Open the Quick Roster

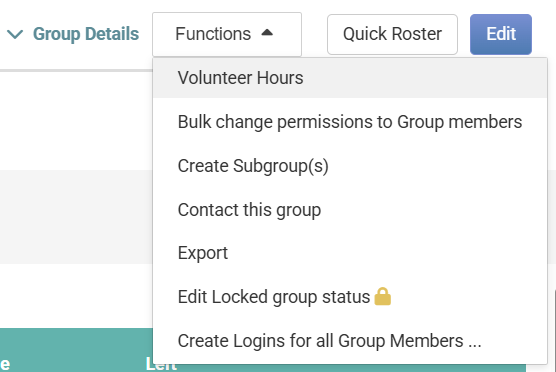click(x=392, y=34)
